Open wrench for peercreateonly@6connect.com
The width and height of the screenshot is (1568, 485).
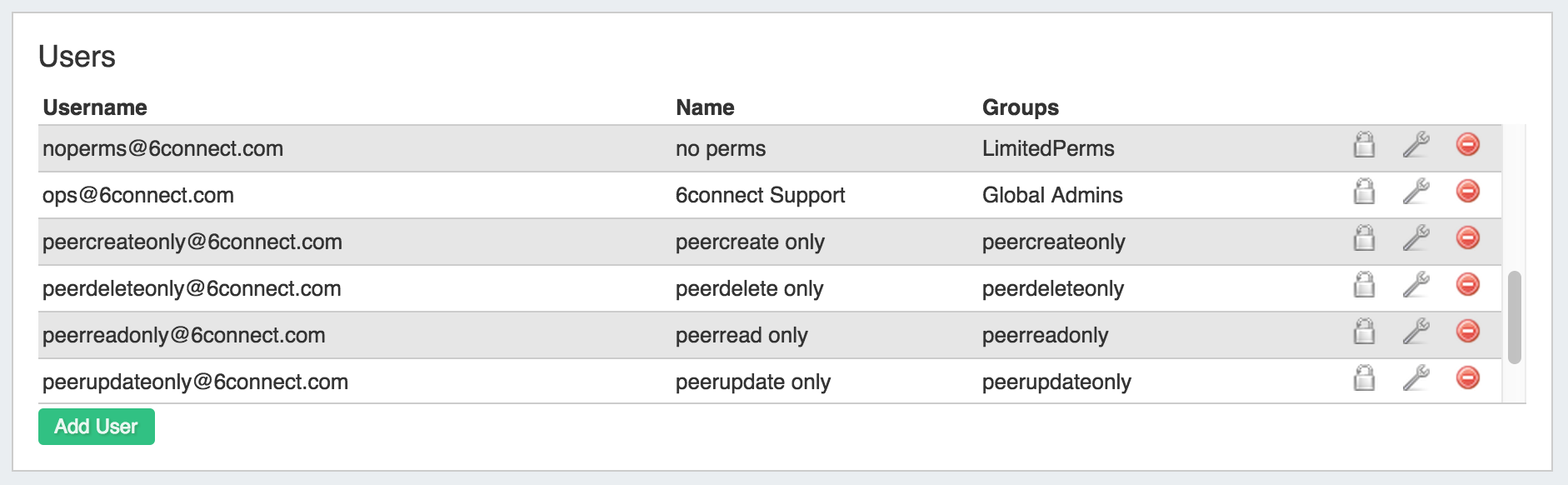pos(1416,238)
